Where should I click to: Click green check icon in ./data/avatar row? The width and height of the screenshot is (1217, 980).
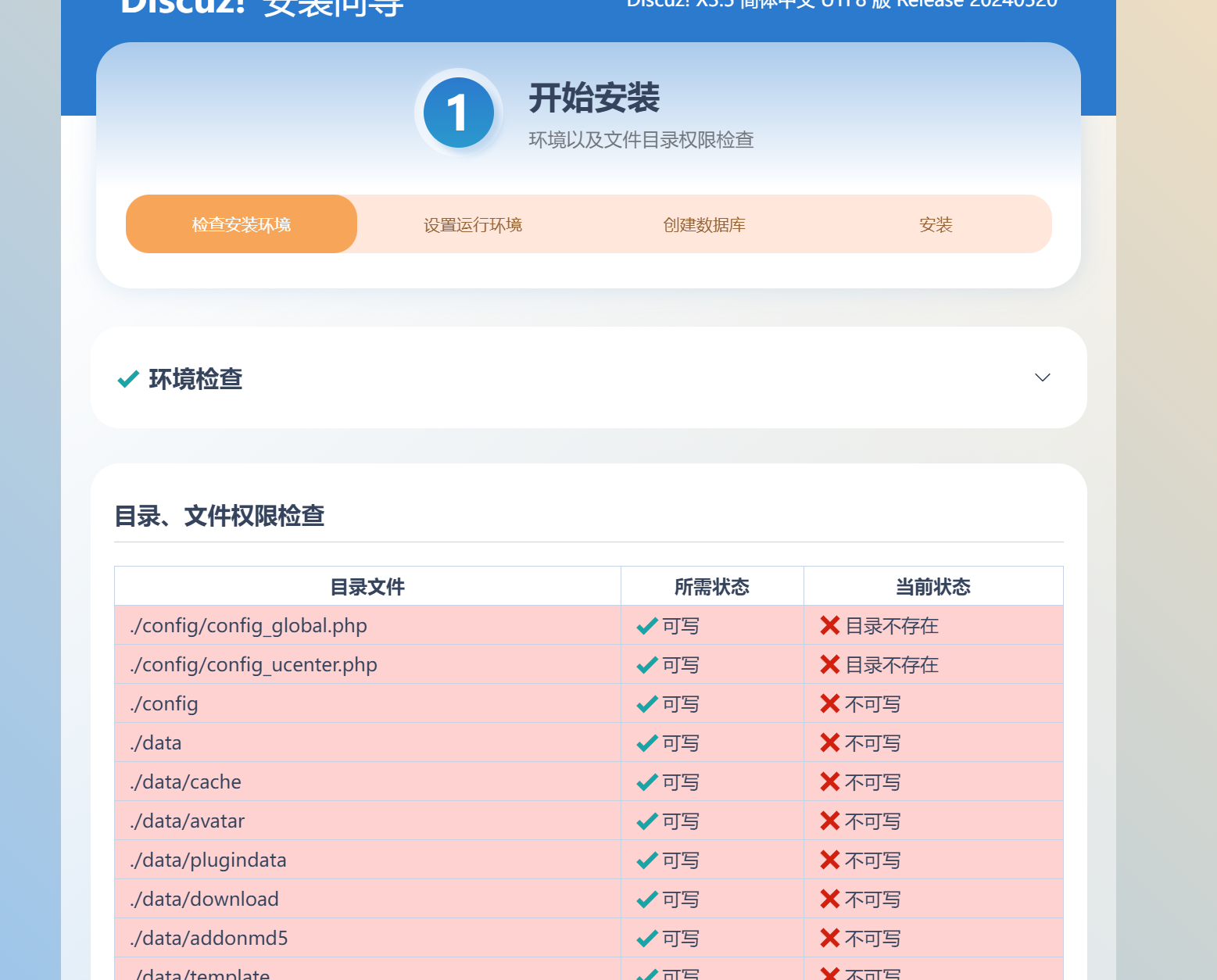tap(647, 821)
